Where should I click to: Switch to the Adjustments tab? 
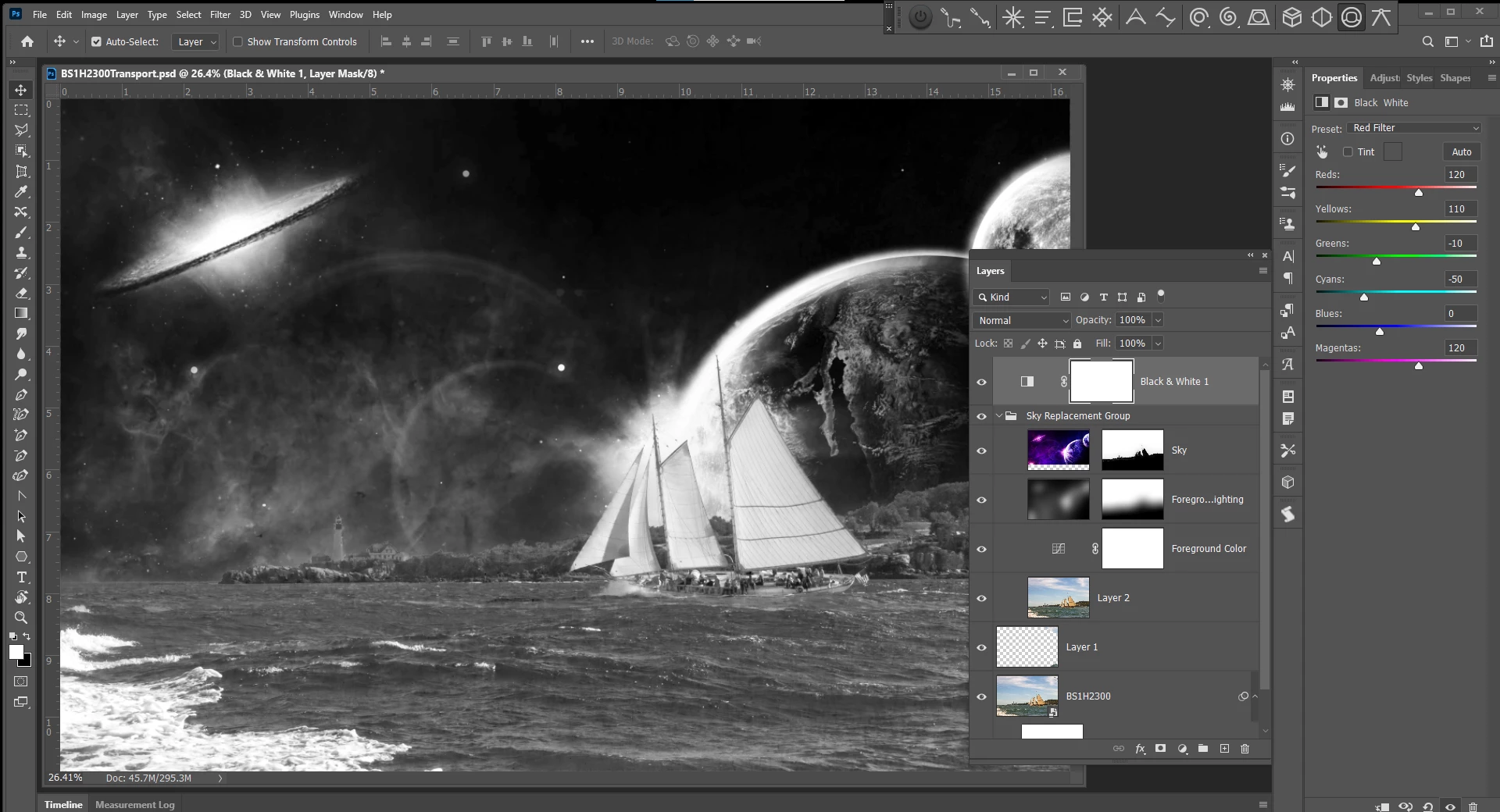pos(1384,78)
